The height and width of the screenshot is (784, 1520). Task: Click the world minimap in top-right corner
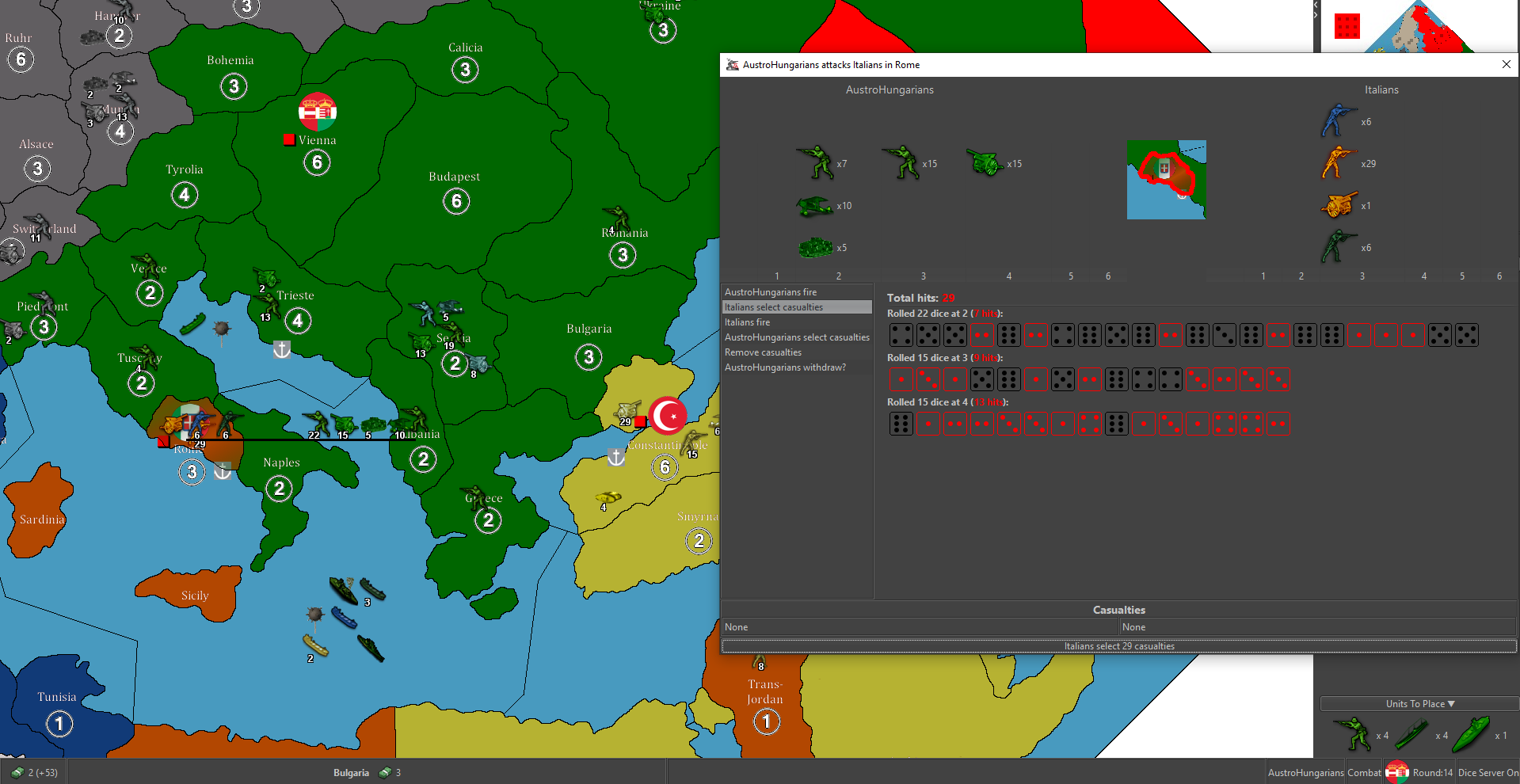point(1418,28)
